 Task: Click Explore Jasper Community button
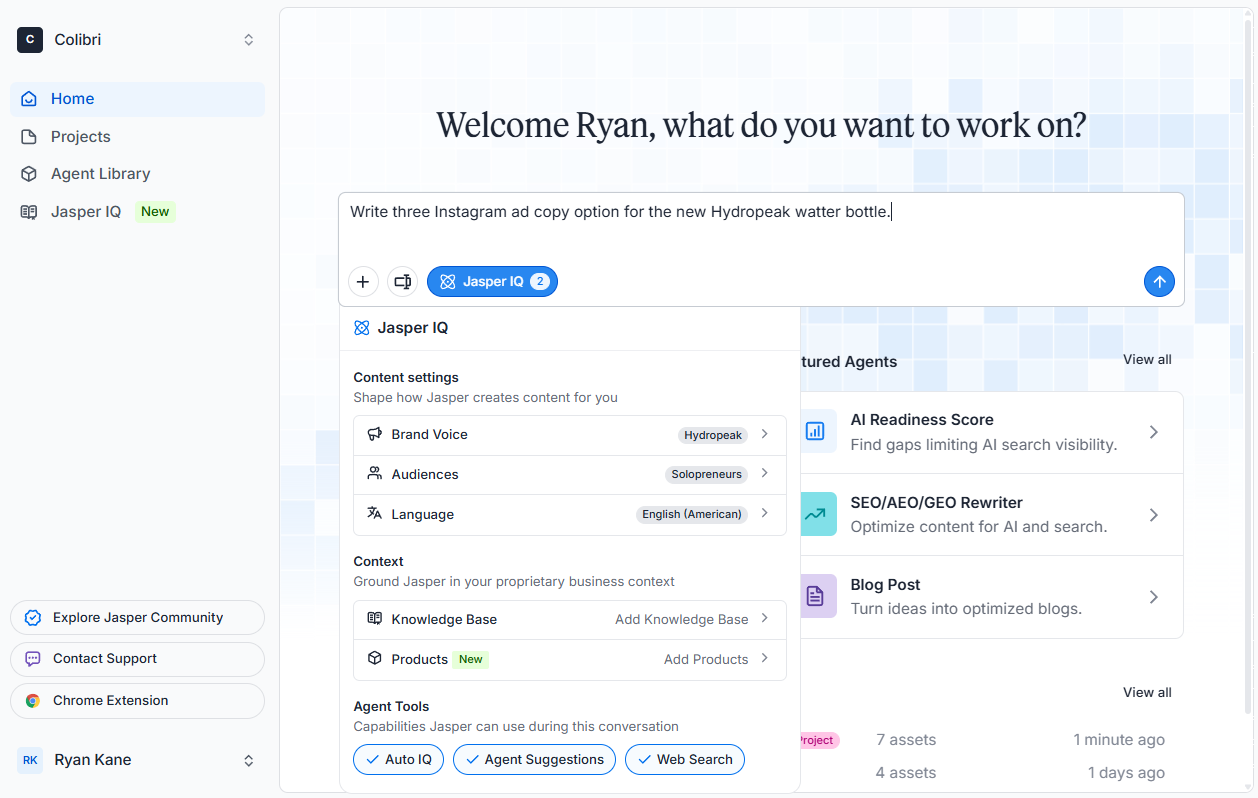(x=138, y=618)
